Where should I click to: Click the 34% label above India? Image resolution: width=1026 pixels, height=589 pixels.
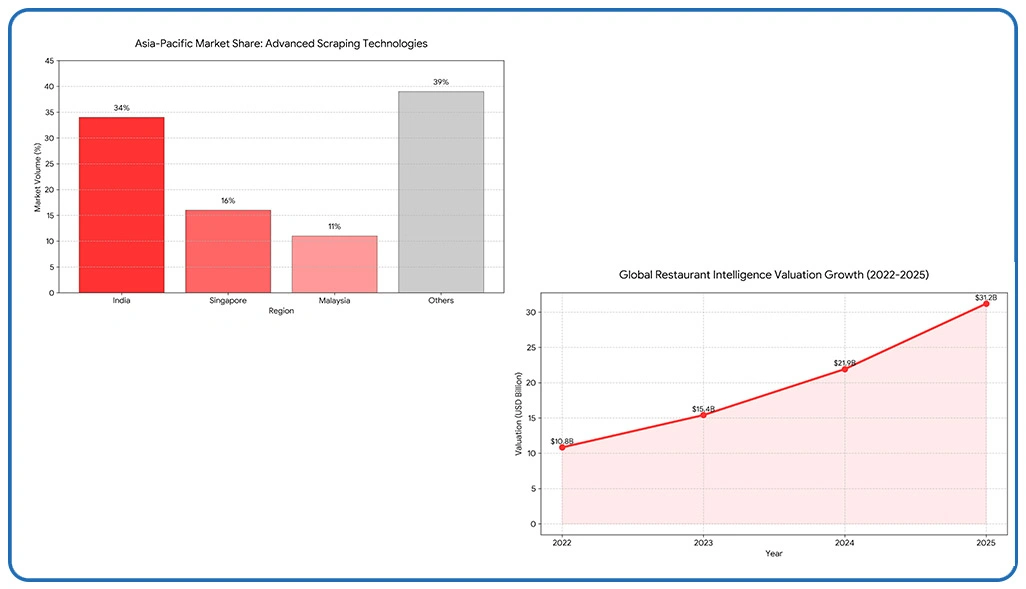[x=121, y=108]
